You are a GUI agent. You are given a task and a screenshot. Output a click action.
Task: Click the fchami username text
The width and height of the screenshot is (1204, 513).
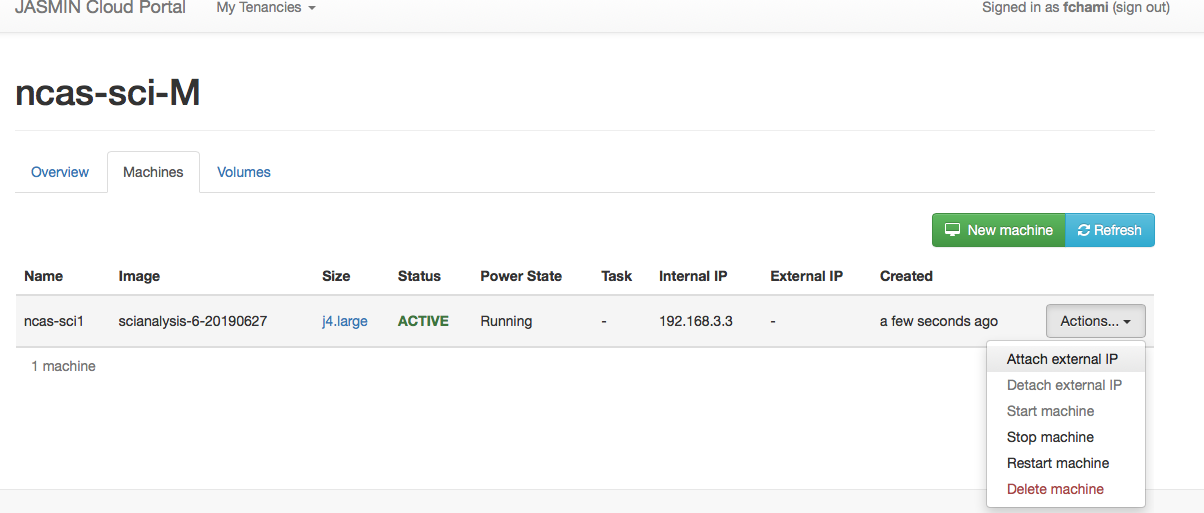(1086, 7)
